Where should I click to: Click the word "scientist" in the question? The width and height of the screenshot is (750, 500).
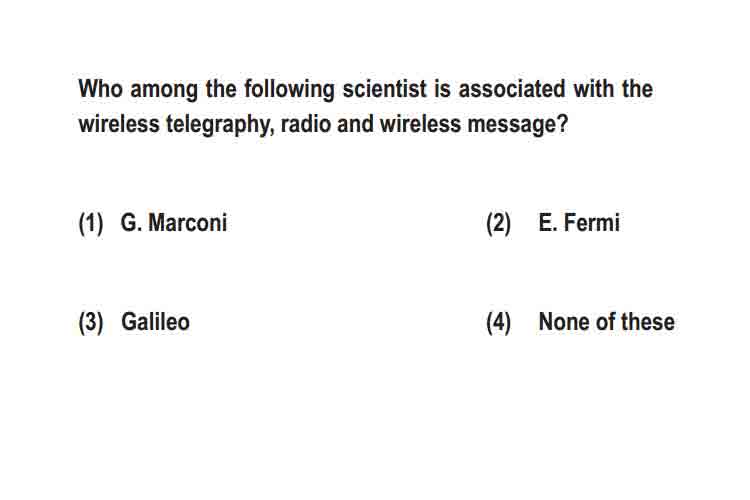(385, 89)
